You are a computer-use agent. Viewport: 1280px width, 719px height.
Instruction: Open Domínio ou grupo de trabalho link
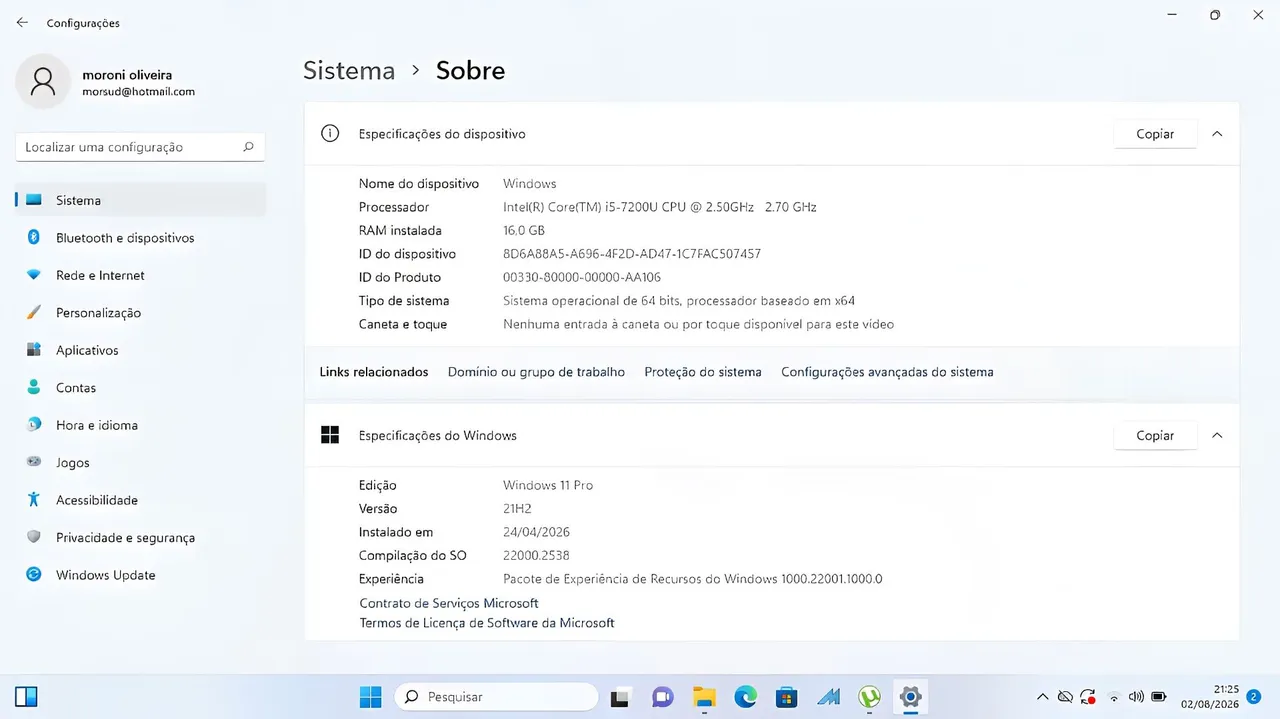(536, 372)
